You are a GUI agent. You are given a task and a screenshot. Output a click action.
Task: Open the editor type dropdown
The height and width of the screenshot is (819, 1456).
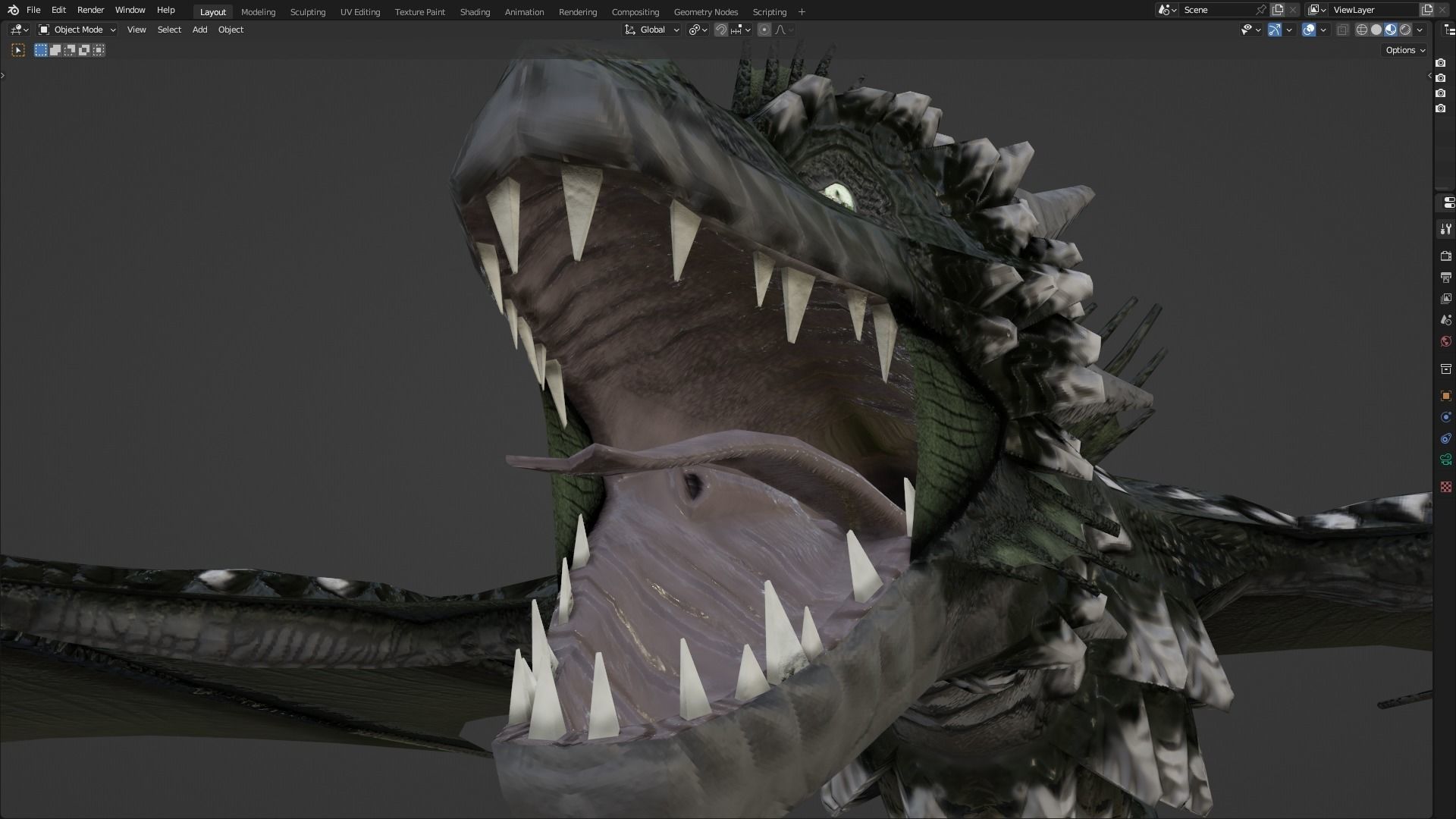pyautogui.click(x=19, y=30)
